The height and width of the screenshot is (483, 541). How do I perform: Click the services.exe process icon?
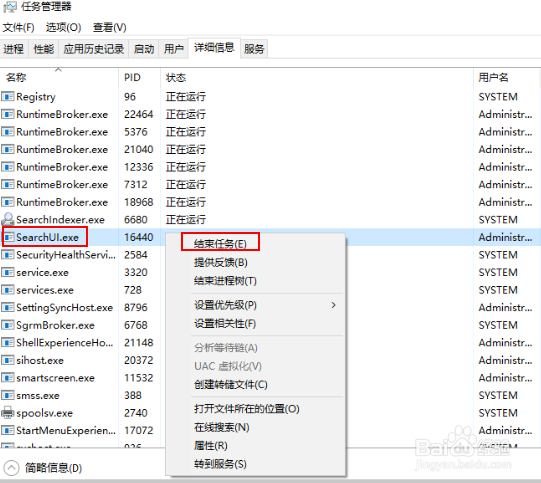click(8, 290)
